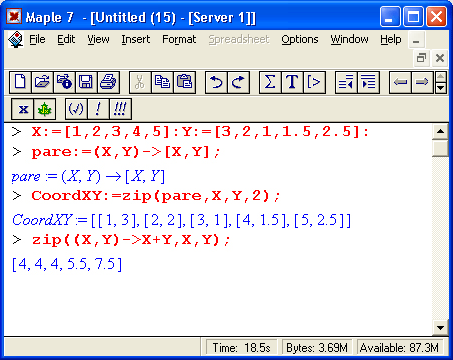Viewport: 453px width, 360px height.
Task: Click the vertical scrollbar thumb
Action: pos(440,148)
